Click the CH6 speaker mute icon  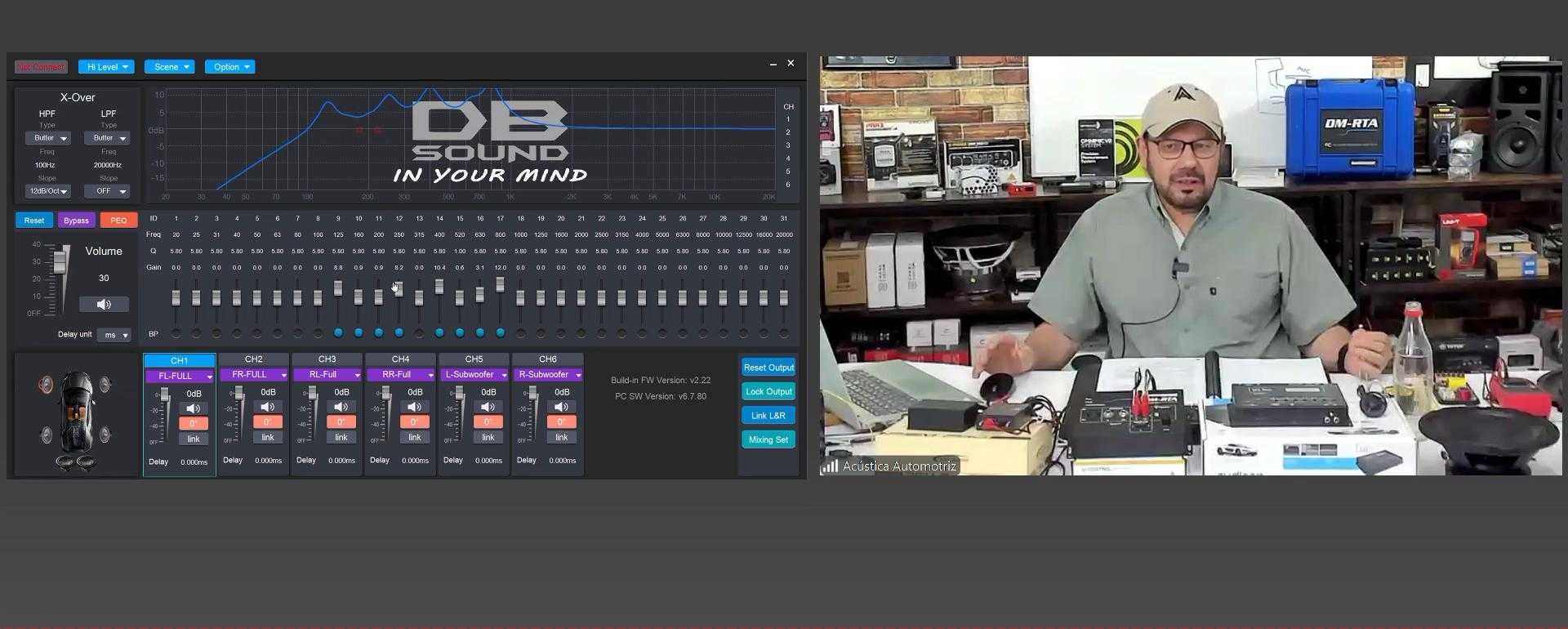[x=561, y=407]
